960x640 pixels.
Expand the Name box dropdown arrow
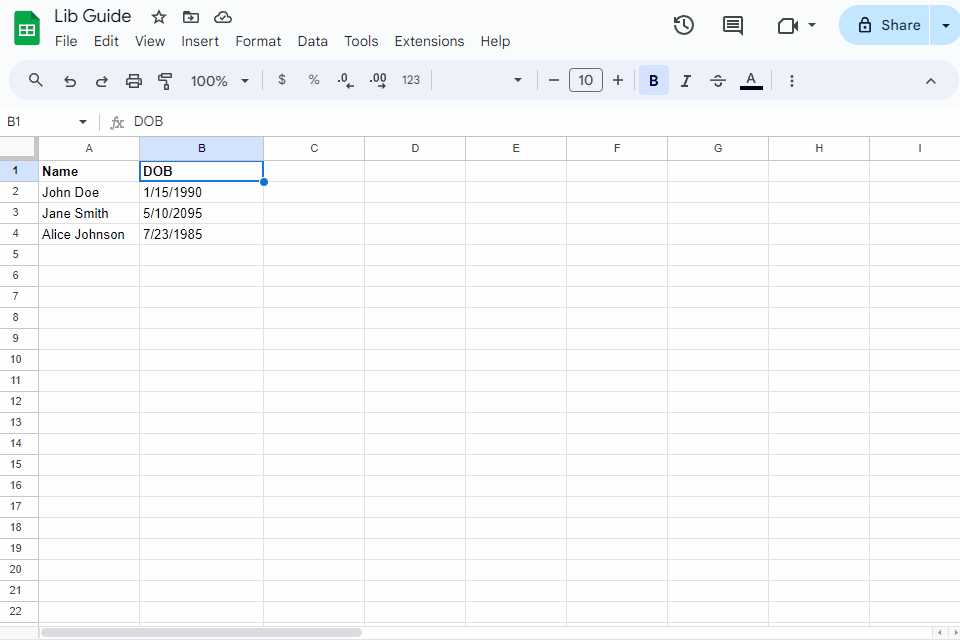83,122
